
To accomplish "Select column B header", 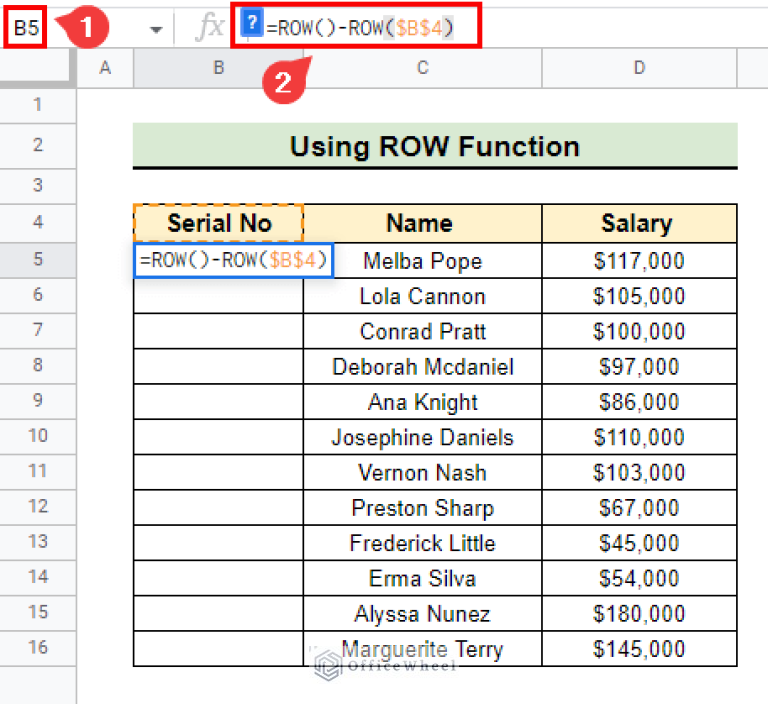I will point(218,68).
